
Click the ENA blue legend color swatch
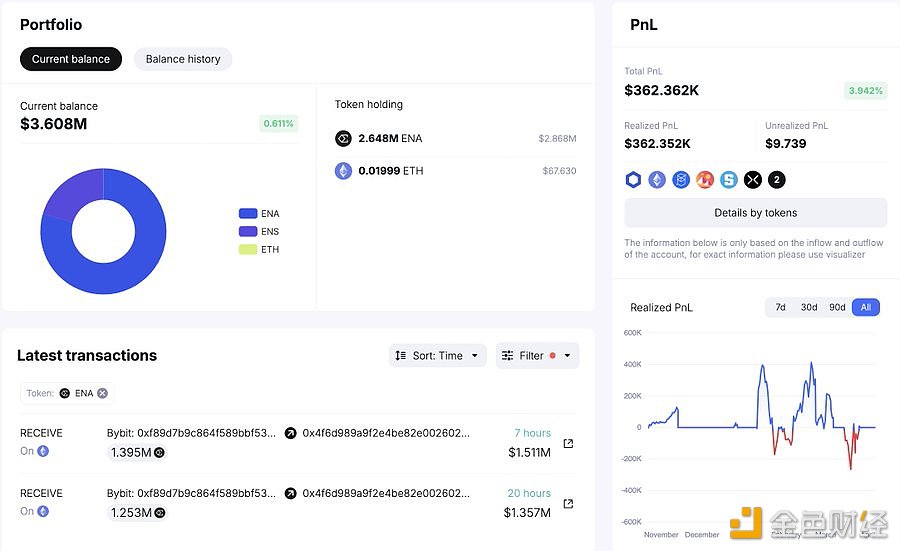248,213
